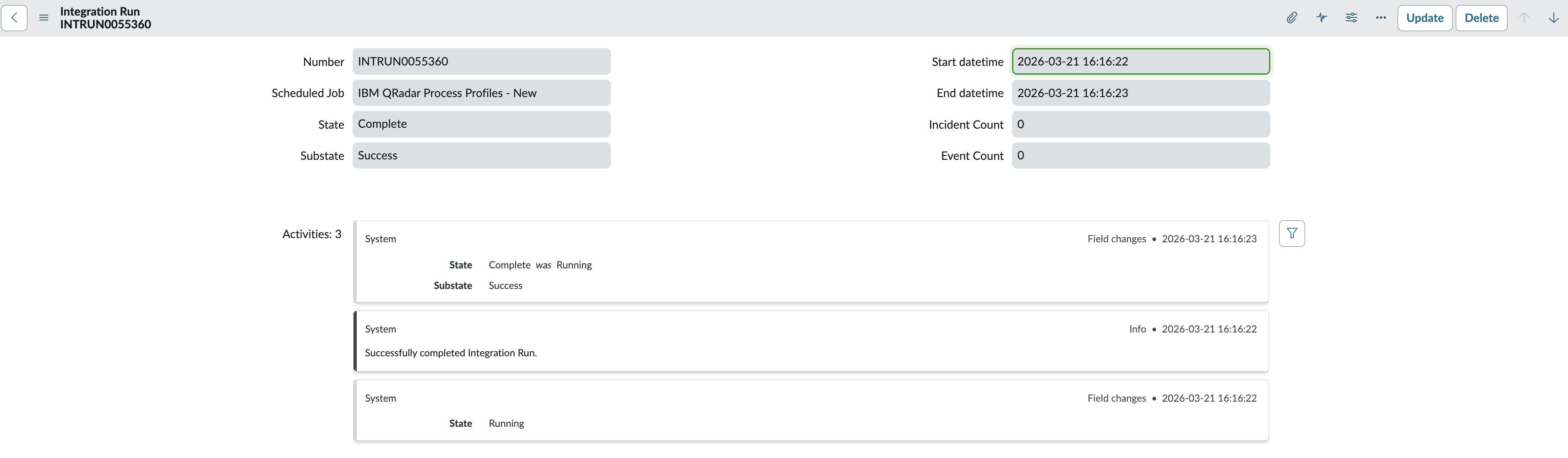
Task: Go back using the left chevron button
Action: pos(14,18)
